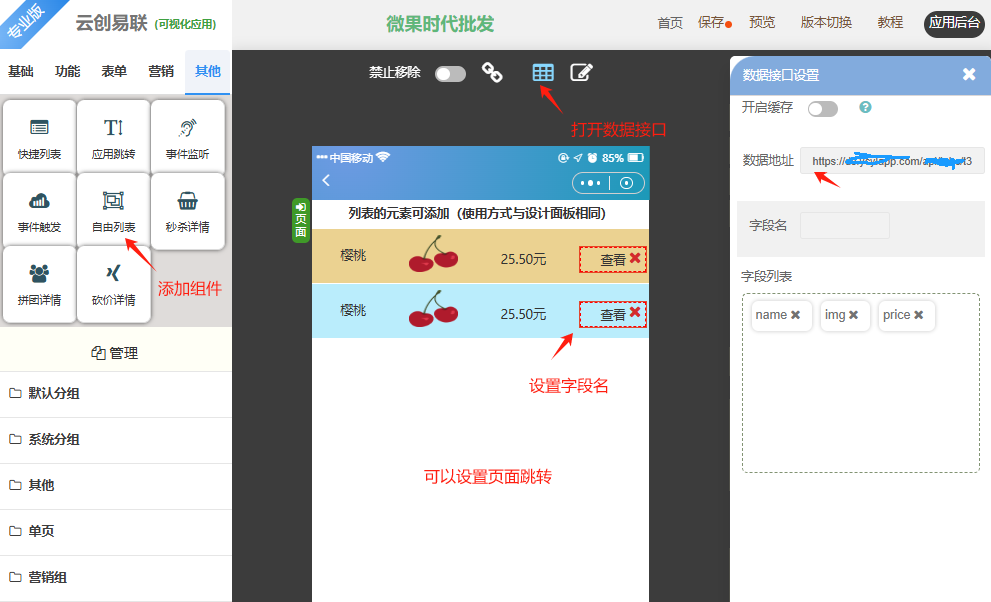
Task: Expand the 默认分组 folder
Action: point(54,393)
